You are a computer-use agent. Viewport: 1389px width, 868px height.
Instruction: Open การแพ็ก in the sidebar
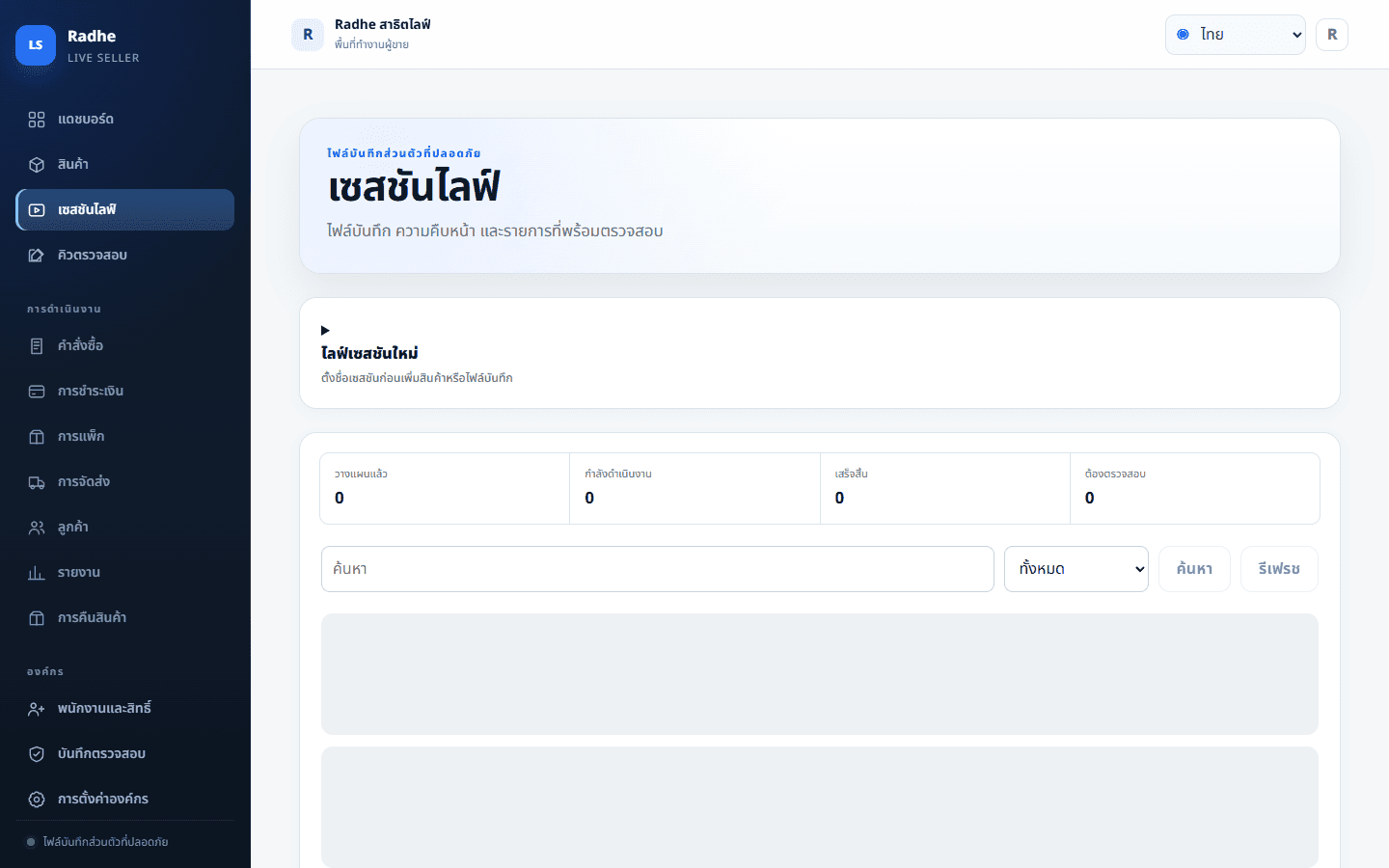125,437
